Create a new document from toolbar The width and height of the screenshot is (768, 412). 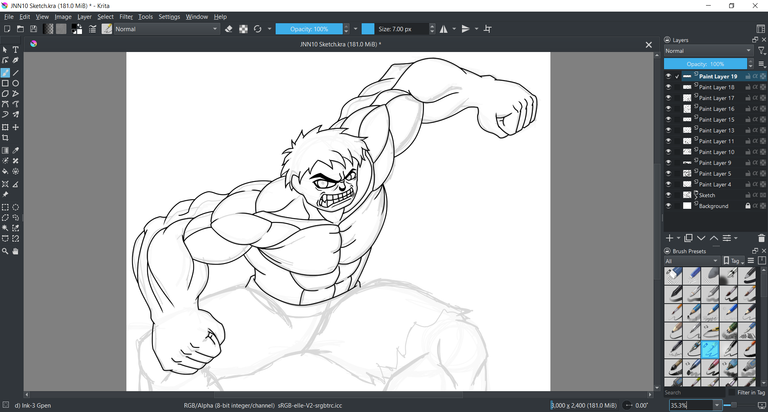tap(7, 29)
